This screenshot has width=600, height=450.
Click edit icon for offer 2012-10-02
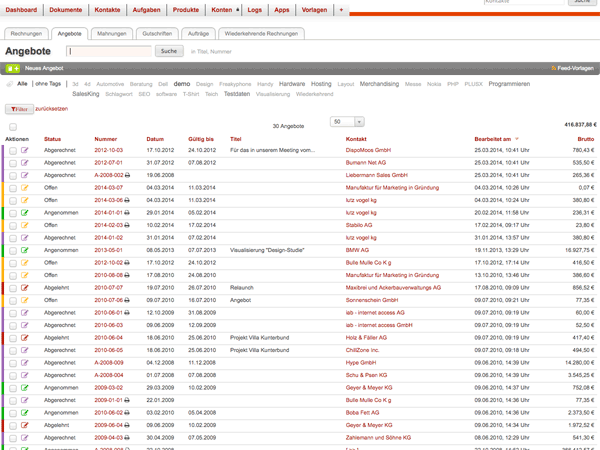(x=24, y=262)
